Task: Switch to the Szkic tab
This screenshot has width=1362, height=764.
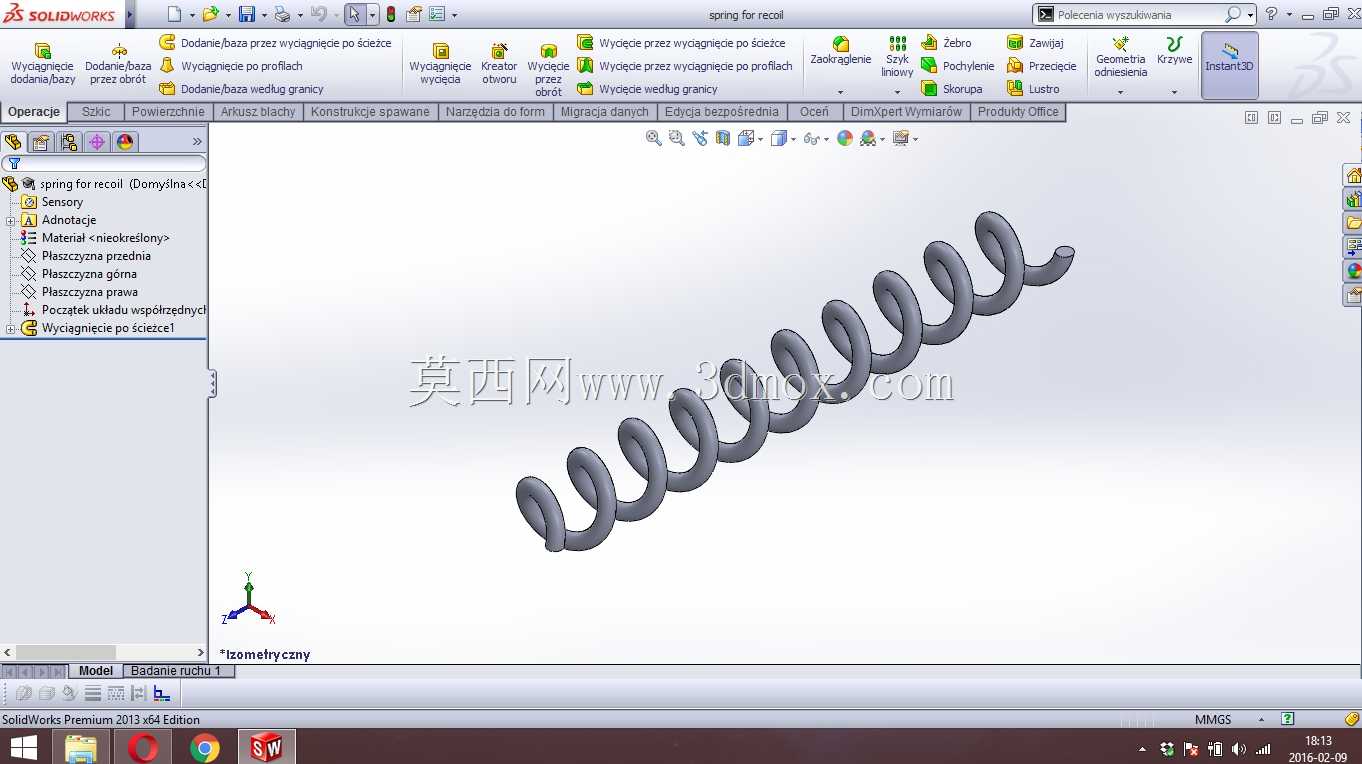Action: point(96,112)
